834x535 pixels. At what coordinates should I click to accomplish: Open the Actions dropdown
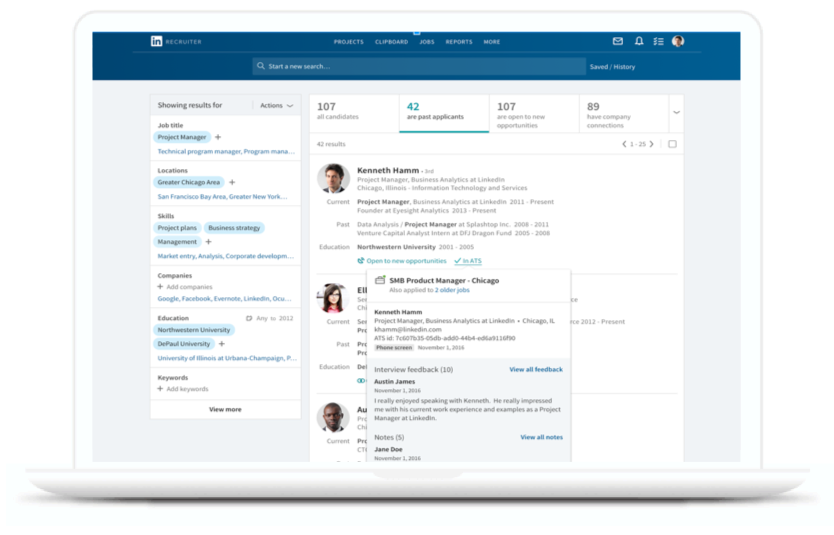(277, 105)
